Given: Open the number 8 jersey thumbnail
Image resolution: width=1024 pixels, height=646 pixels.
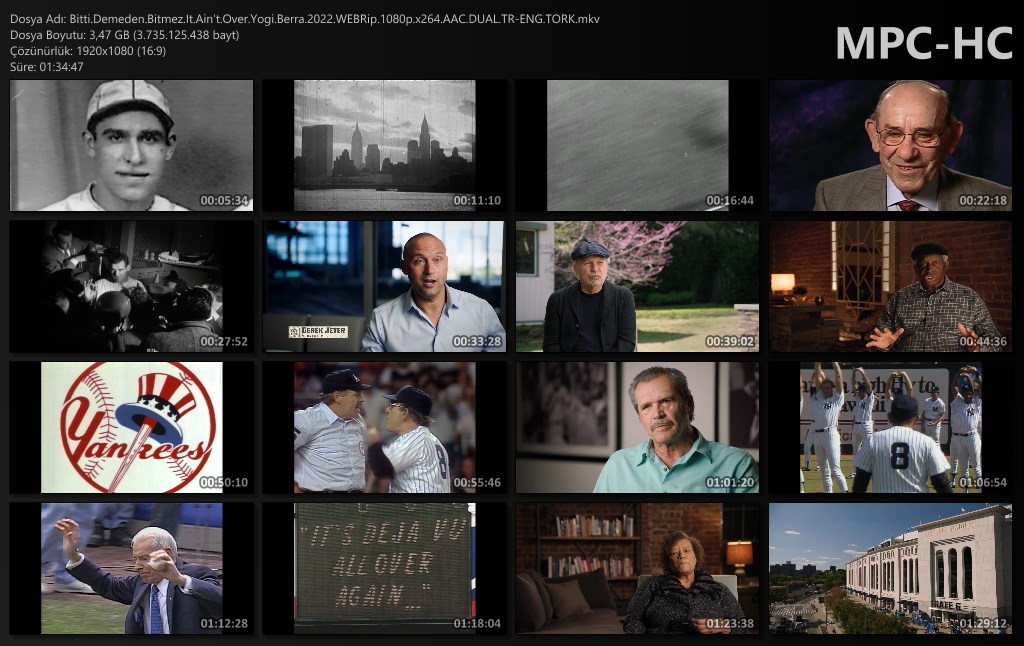Looking at the screenshot, I should (890, 428).
